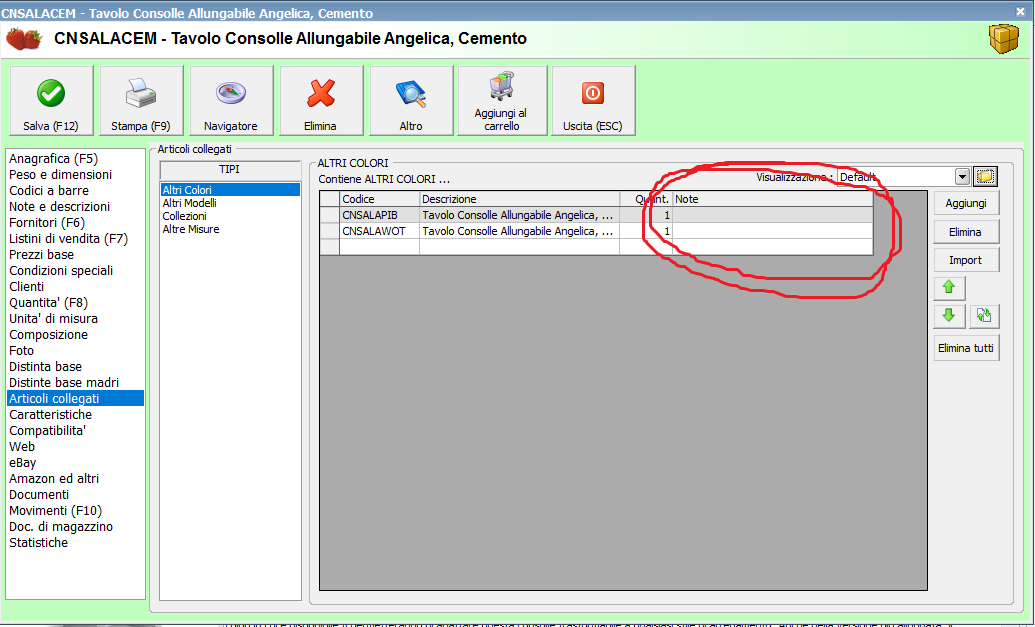Open Amazon ed altri section
Viewport: 1035px width, 627px height.
pos(75,478)
